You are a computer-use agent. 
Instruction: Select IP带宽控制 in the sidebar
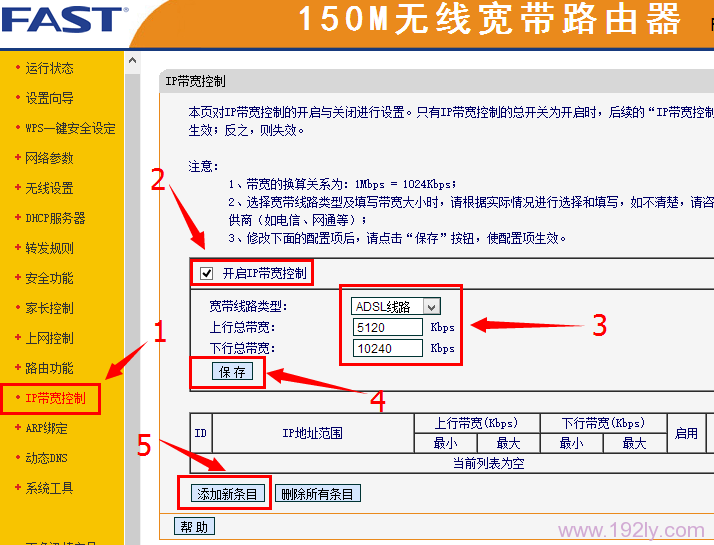[x=55, y=398]
